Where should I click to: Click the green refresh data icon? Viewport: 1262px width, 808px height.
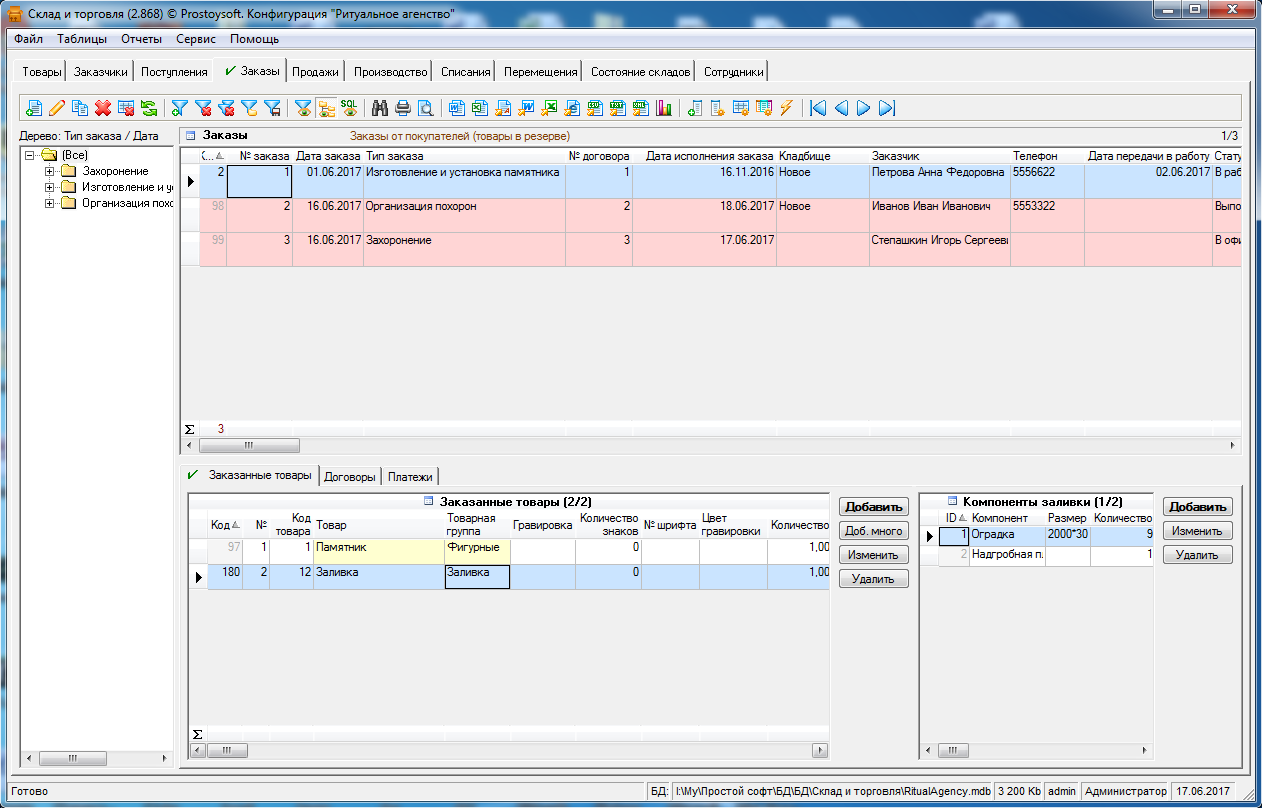[148, 108]
